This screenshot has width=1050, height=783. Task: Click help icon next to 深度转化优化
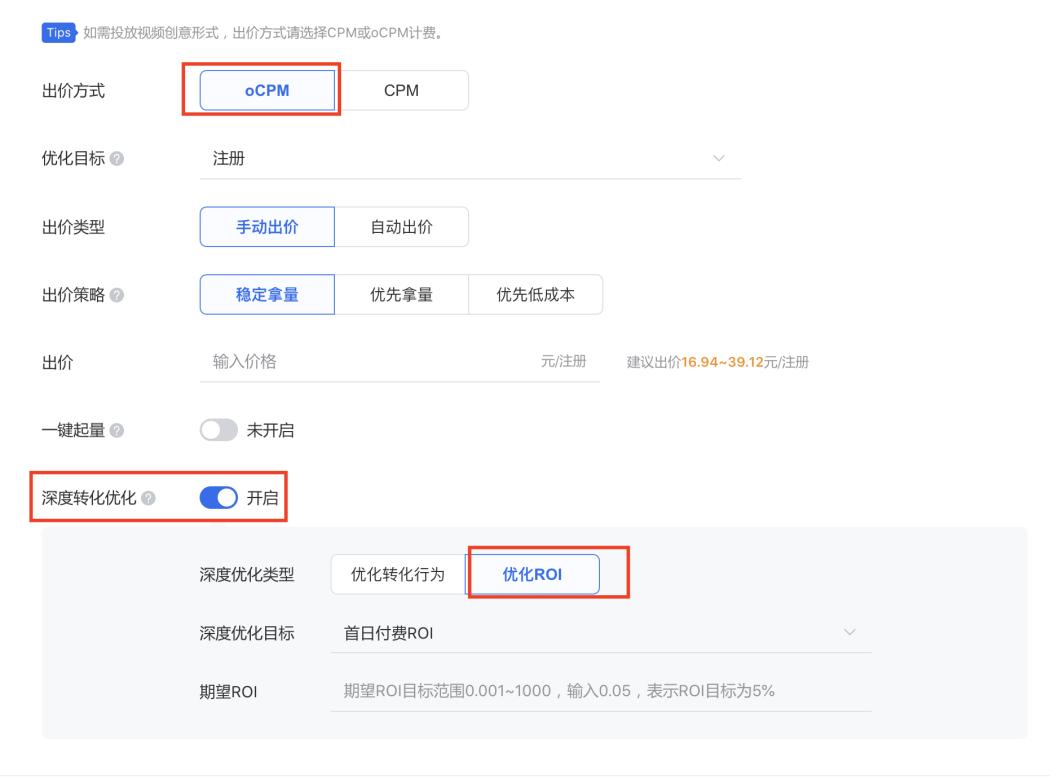149,498
